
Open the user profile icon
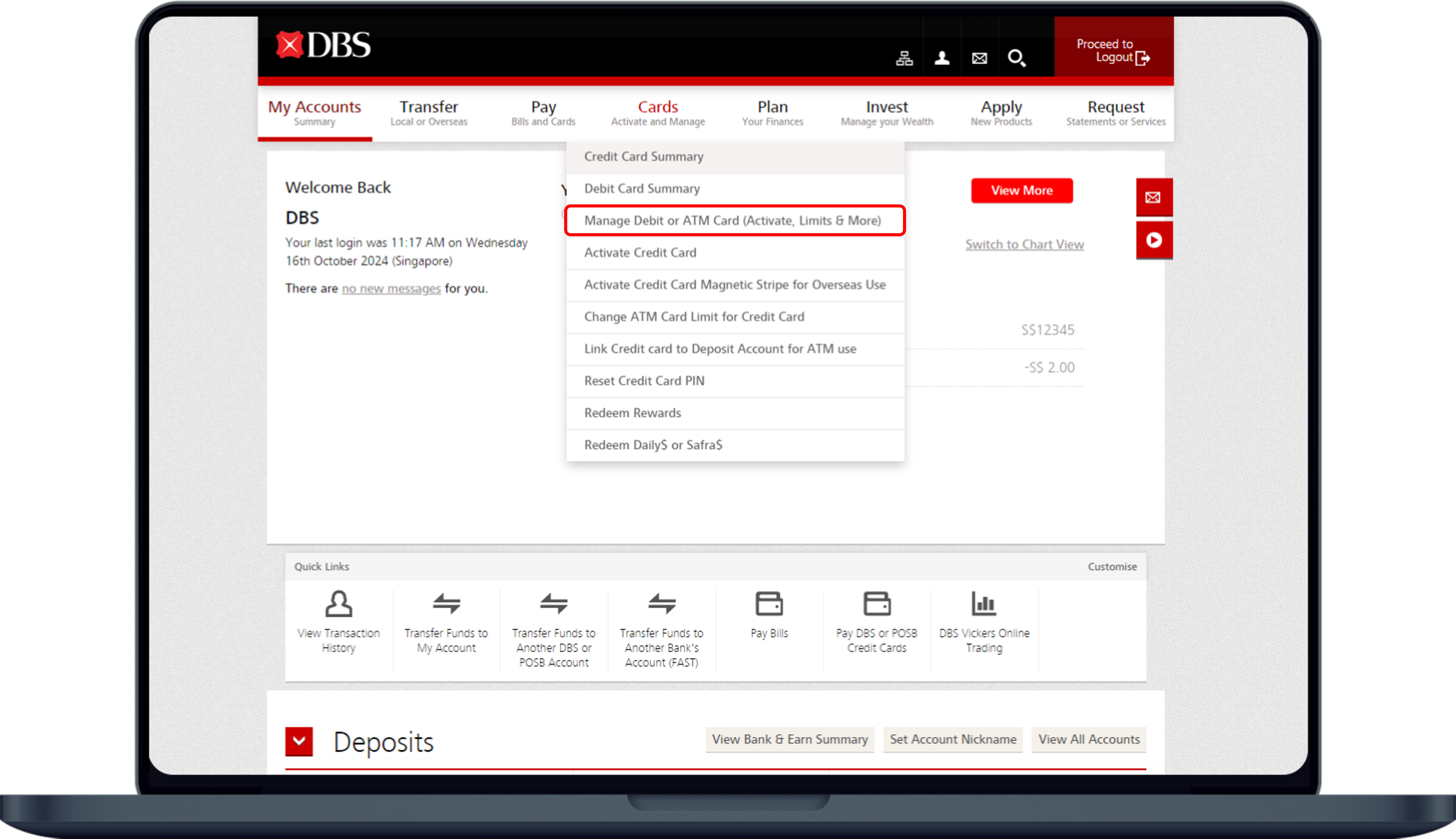942,58
